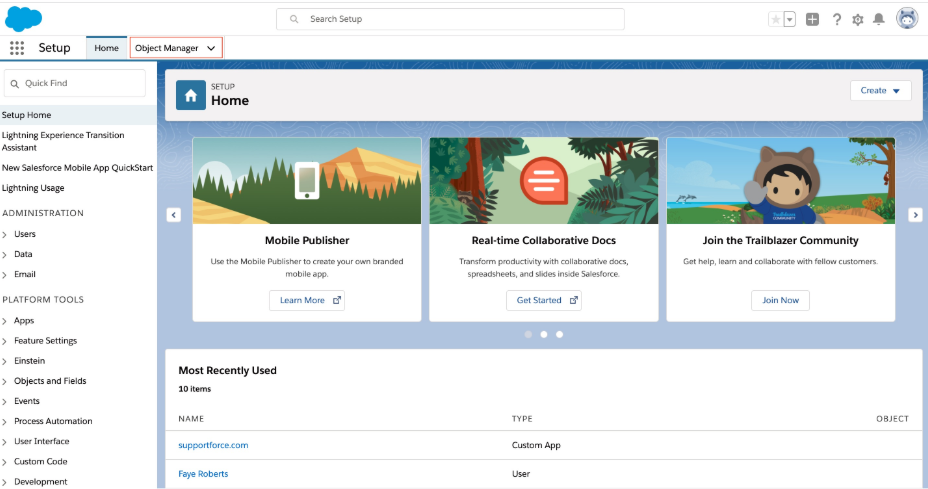Click the Search Setup field
Screen dimensions: 928x489
click(450, 19)
